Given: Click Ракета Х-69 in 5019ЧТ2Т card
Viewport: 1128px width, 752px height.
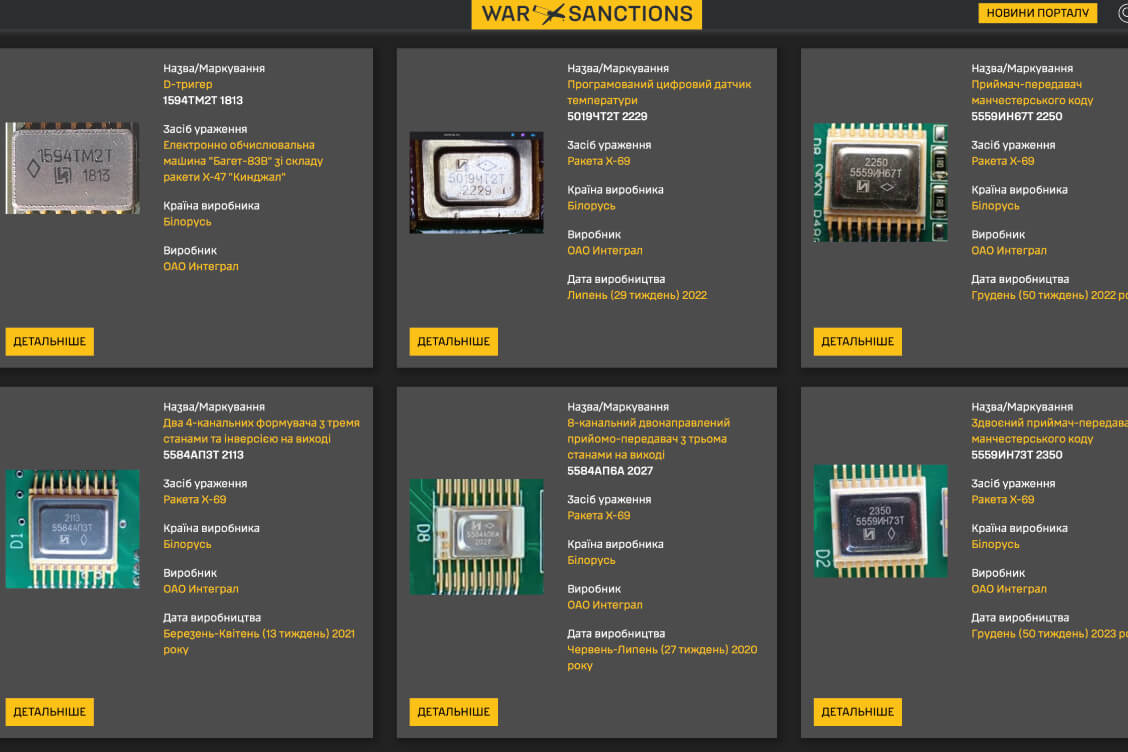Looking at the screenshot, I should point(599,160).
